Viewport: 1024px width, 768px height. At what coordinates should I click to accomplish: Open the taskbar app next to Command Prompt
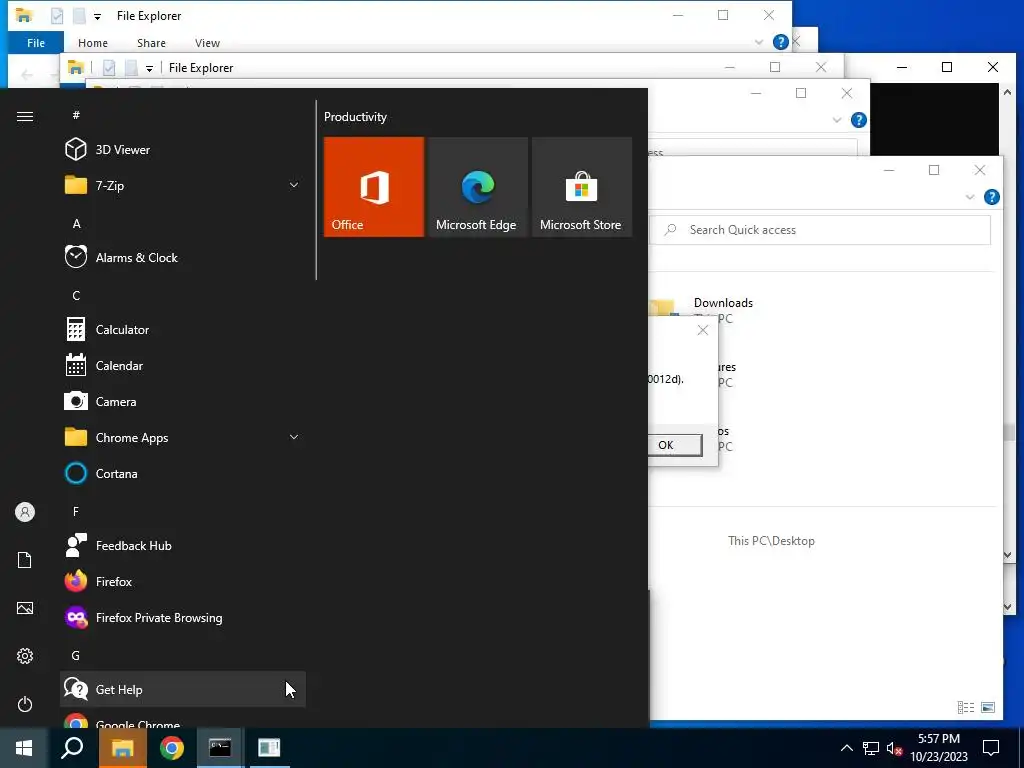pos(269,748)
